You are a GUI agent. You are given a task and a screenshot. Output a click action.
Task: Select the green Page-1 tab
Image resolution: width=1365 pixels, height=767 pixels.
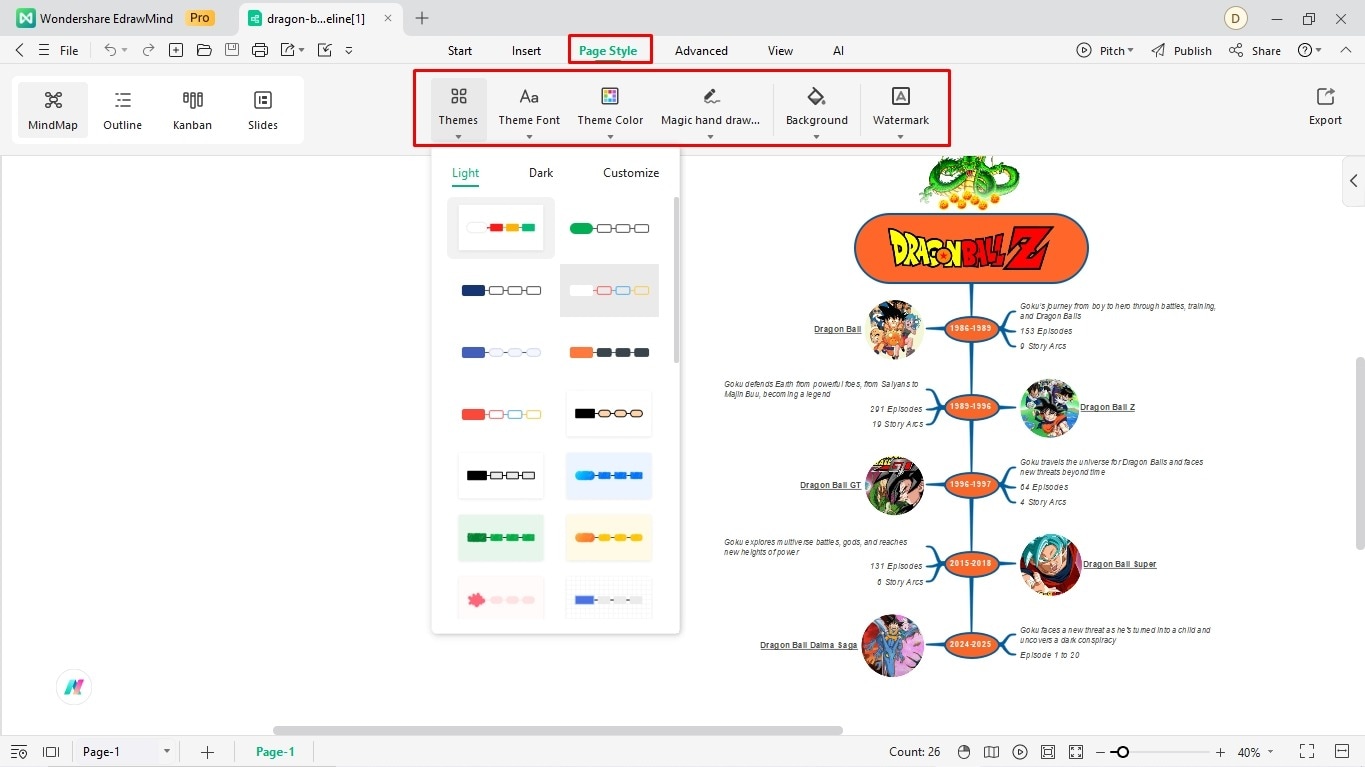pyautogui.click(x=275, y=752)
